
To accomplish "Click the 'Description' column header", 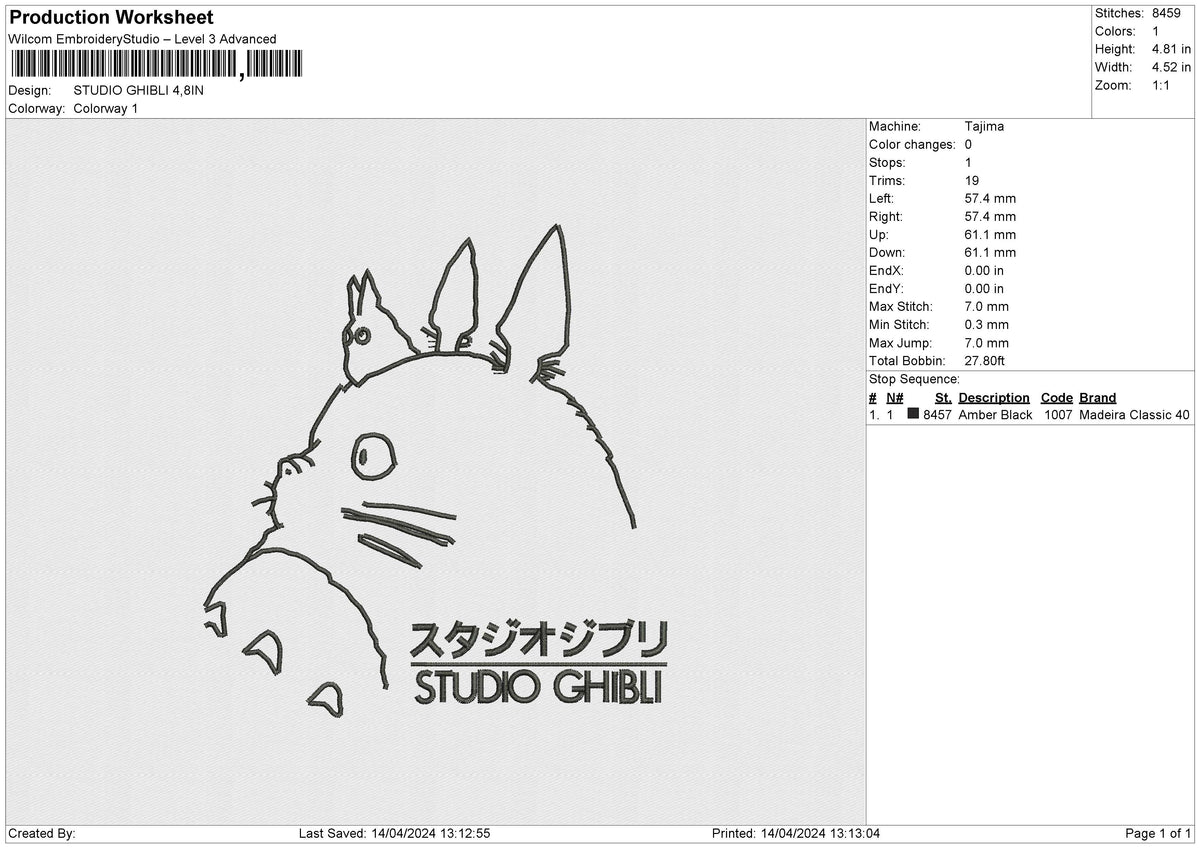I will [x=994, y=397].
